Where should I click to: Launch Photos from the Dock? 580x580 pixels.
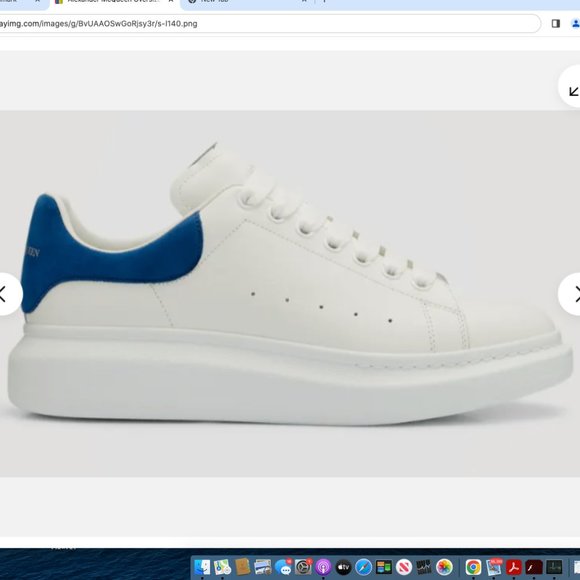coord(444,567)
